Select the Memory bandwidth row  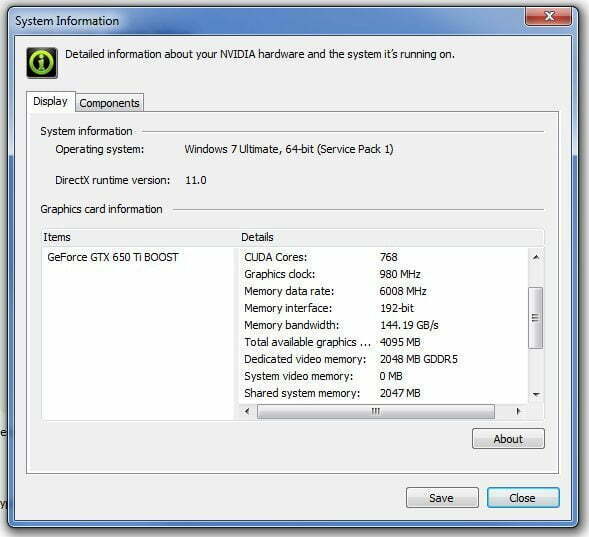coord(383,325)
